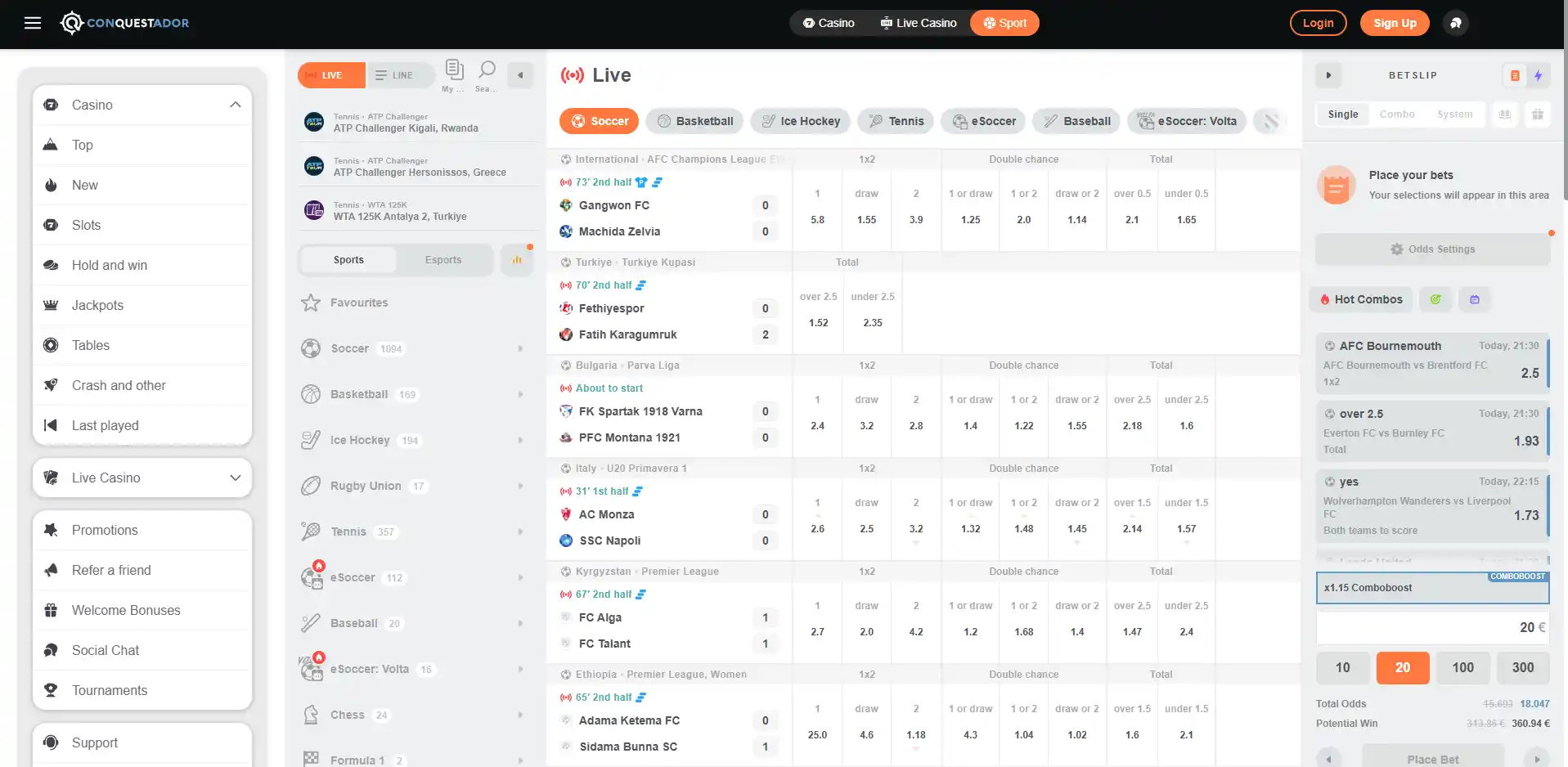Open WTA 125K Antalya 2, Turkiye tournament
This screenshot has width=1568, height=767.
point(417,211)
